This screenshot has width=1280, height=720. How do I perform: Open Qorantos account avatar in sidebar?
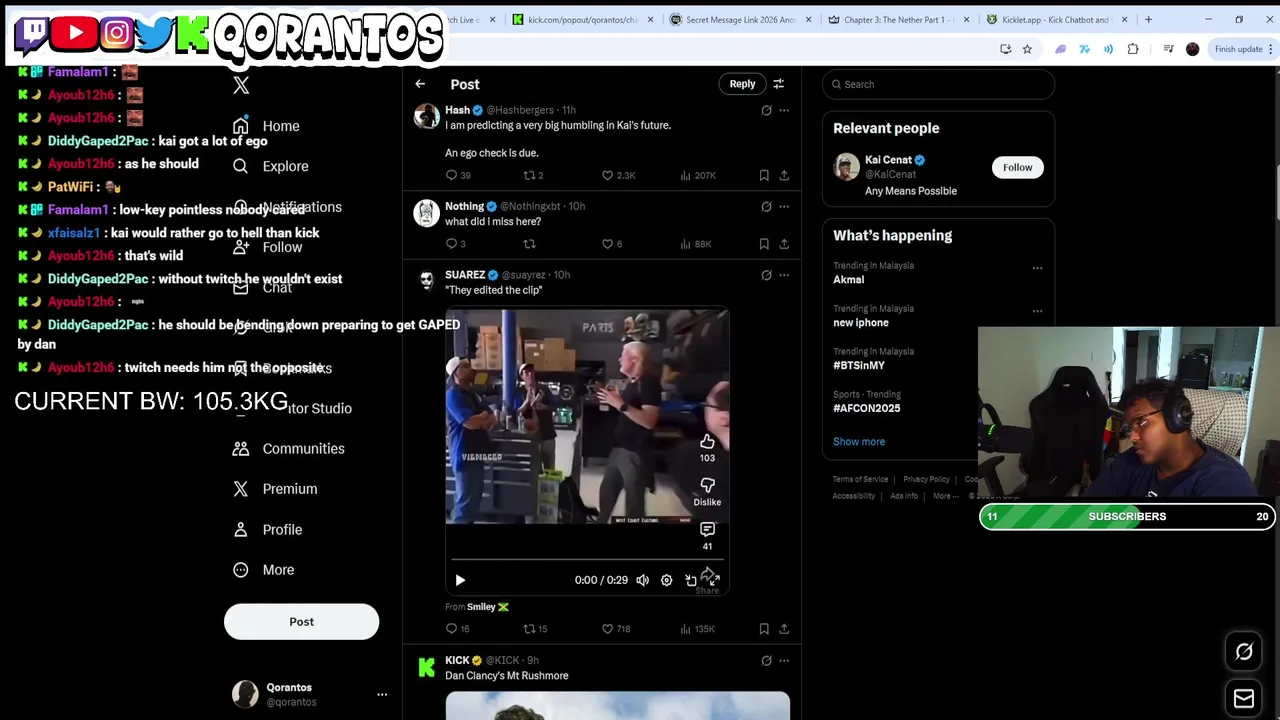245,694
